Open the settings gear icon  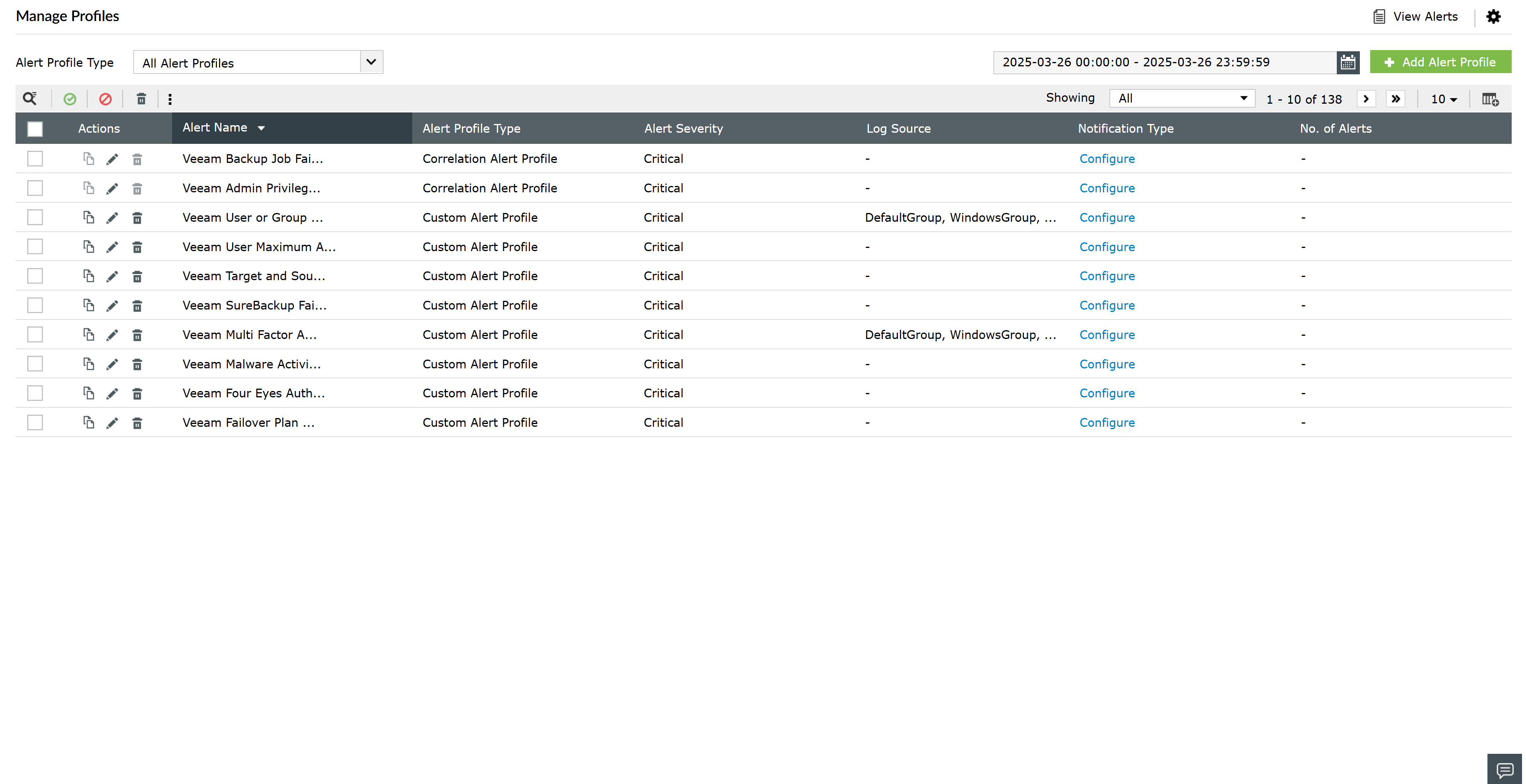point(1493,16)
